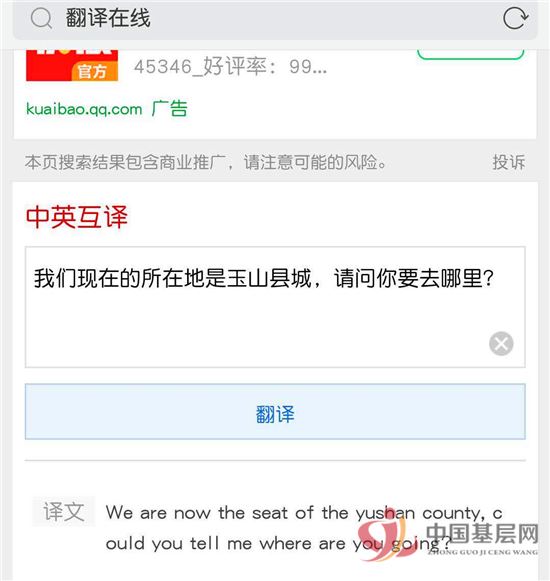Clear the input with the gray X icon
The image size is (550, 581).
(501, 343)
